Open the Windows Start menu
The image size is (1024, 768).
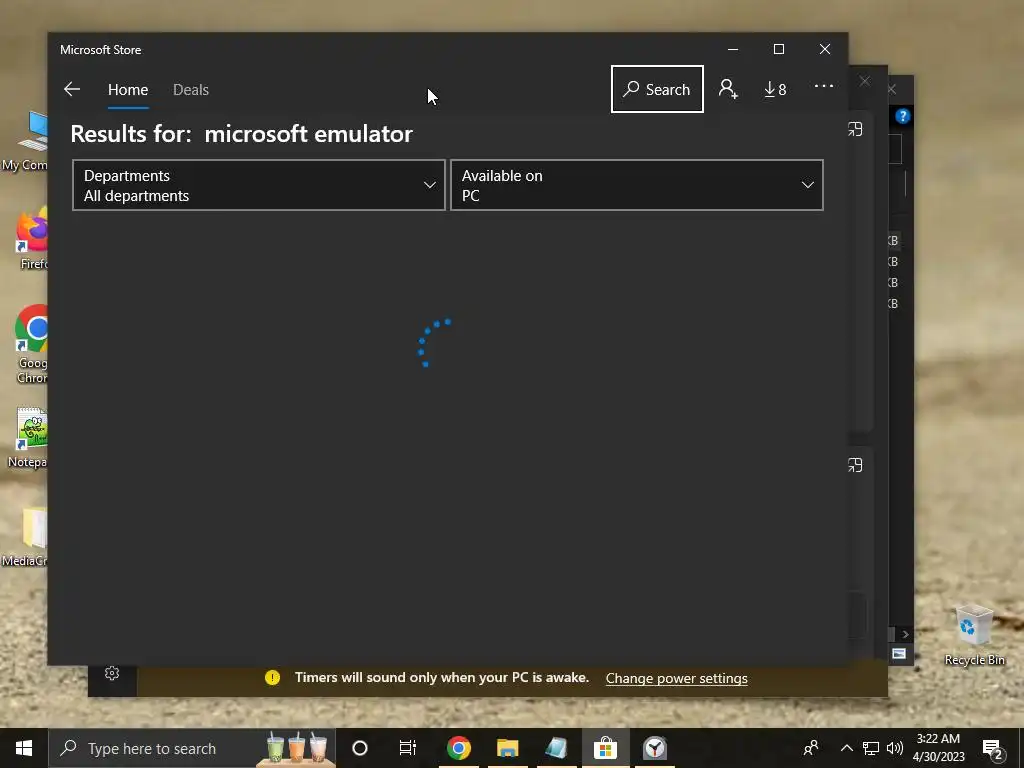[24, 748]
